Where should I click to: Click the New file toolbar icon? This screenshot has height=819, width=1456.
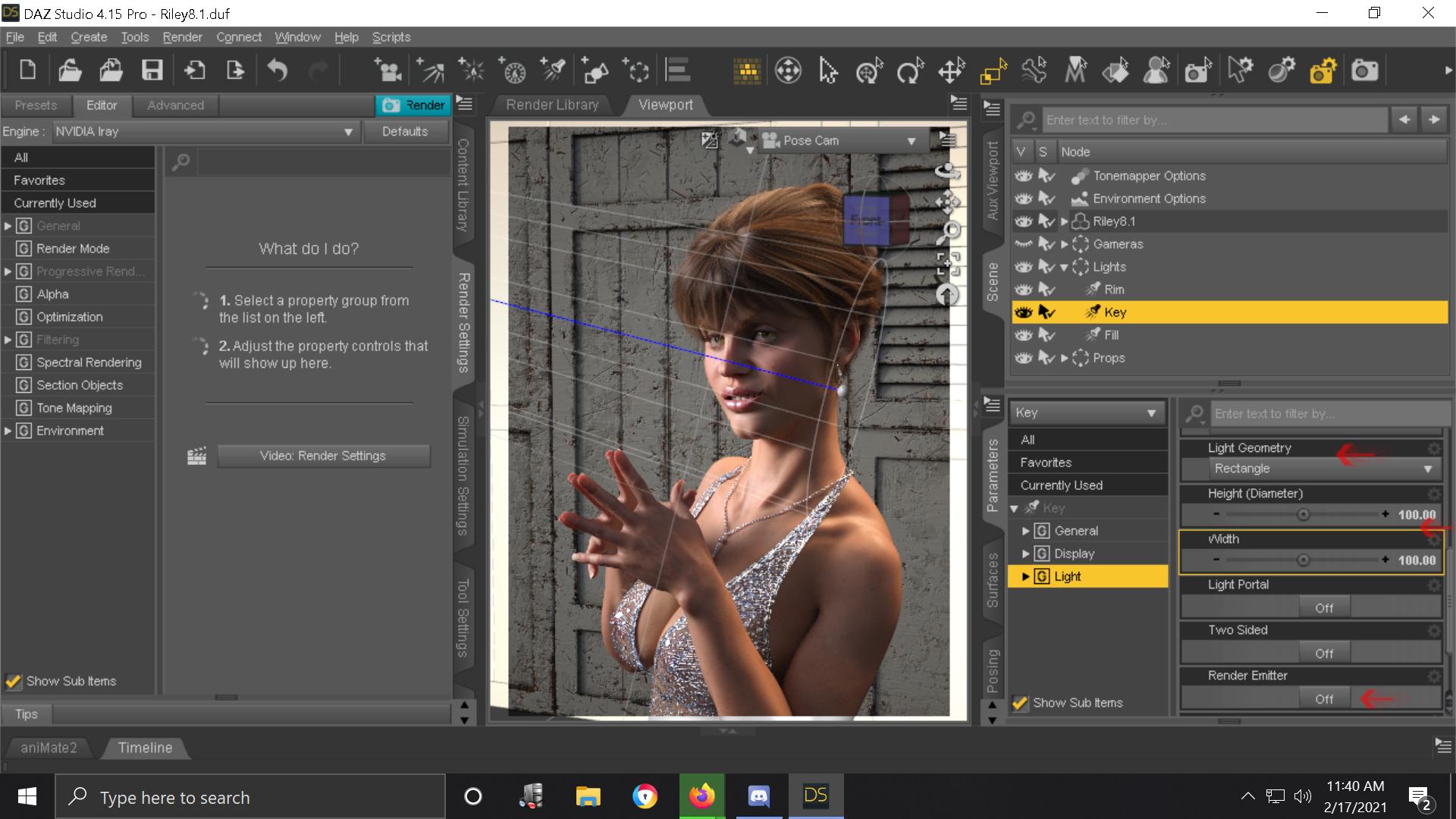[x=28, y=71]
